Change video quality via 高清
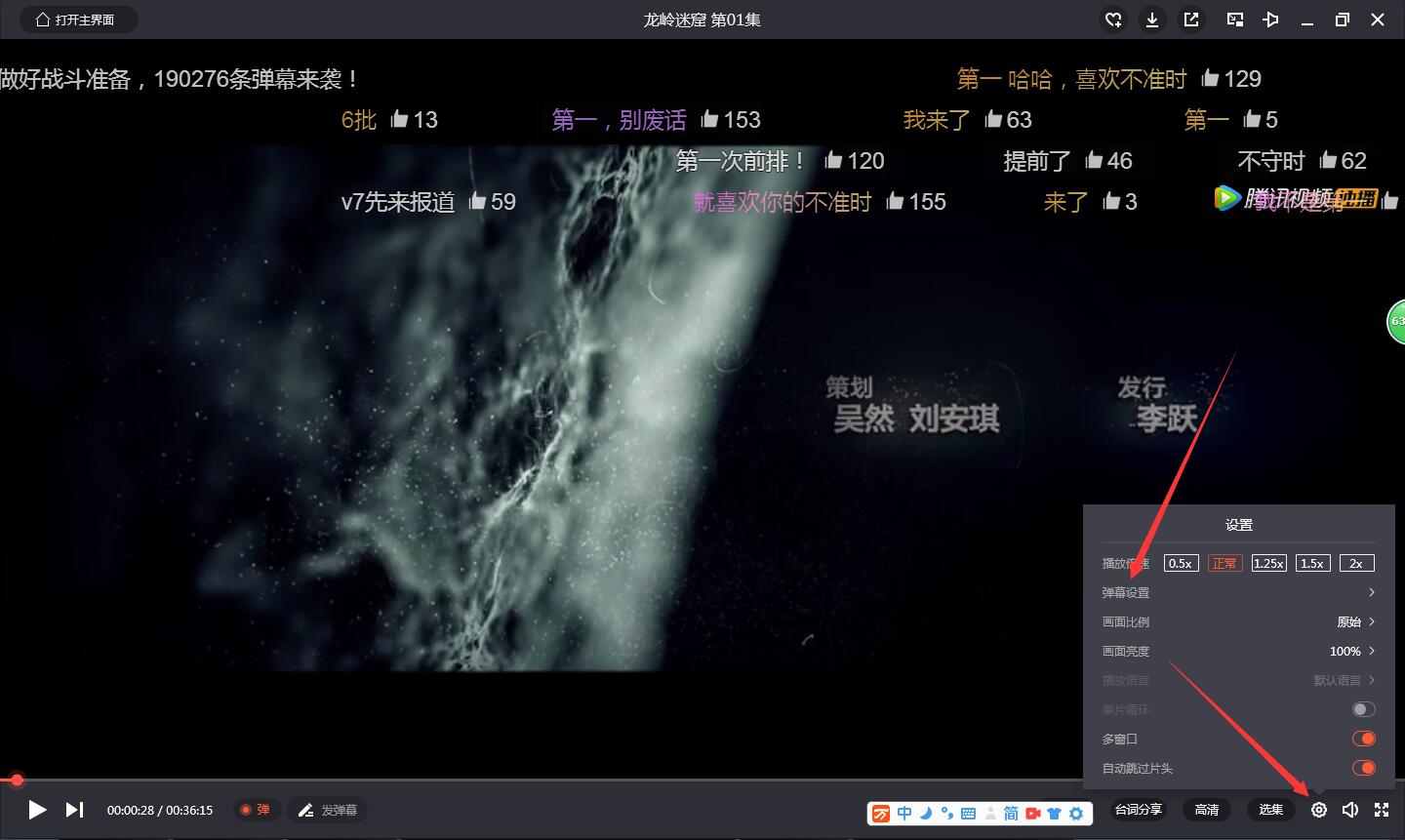1405x840 pixels. tap(1207, 810)
